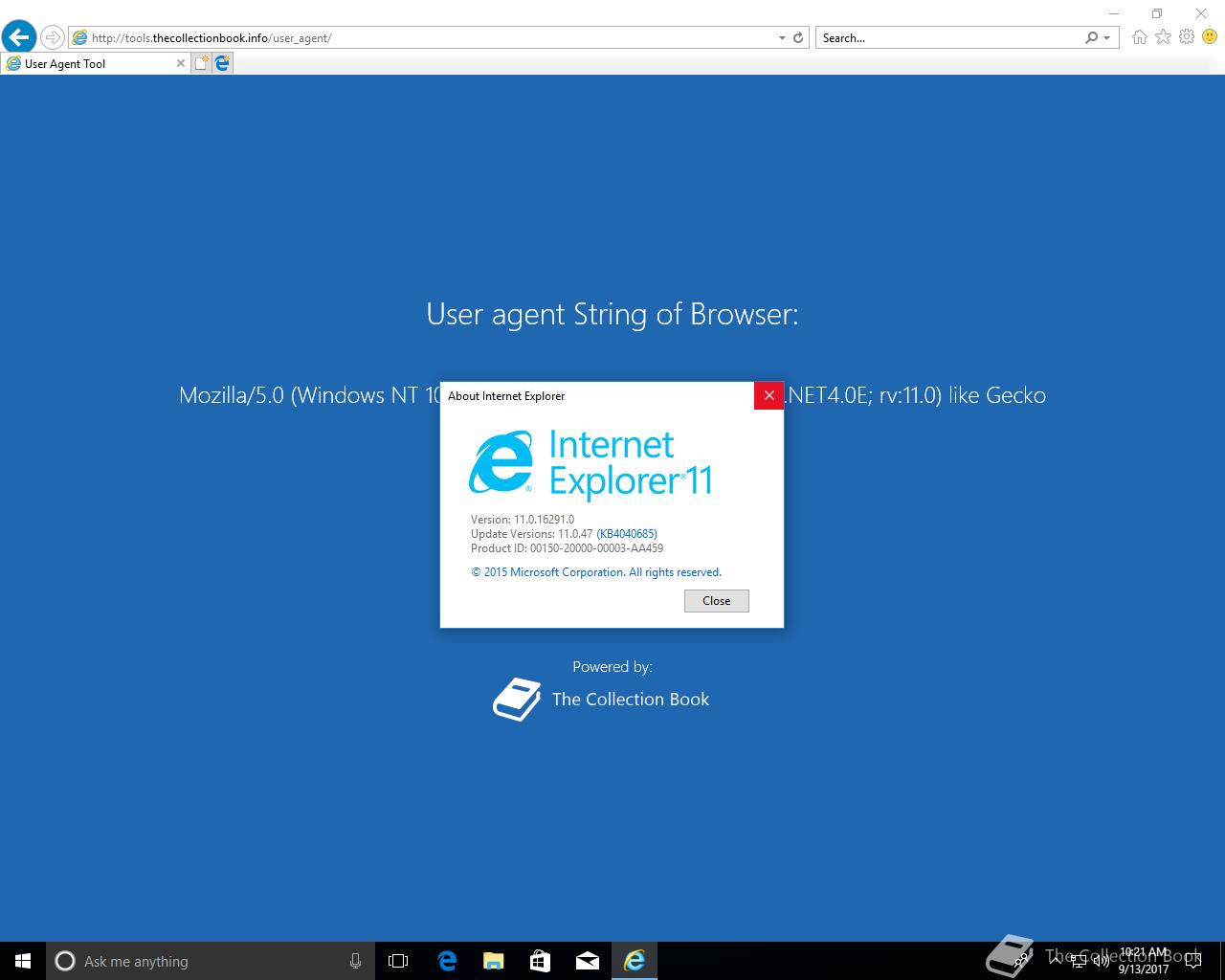
Task: Click 'Product ID: 00150-20000-00003-AA459' text
Action: [x=567, y=548]
